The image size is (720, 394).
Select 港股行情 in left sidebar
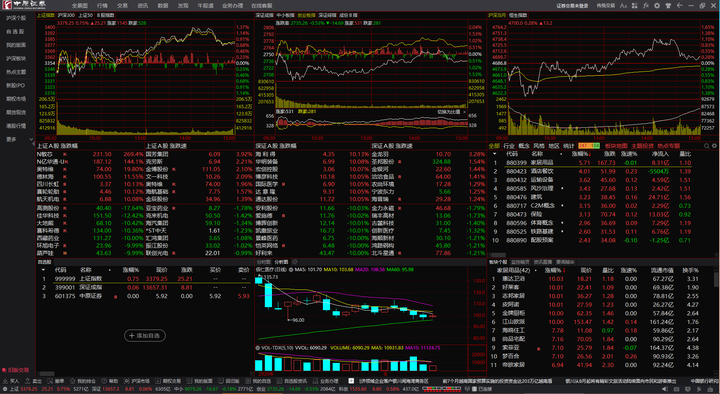(x=16, y=126)
